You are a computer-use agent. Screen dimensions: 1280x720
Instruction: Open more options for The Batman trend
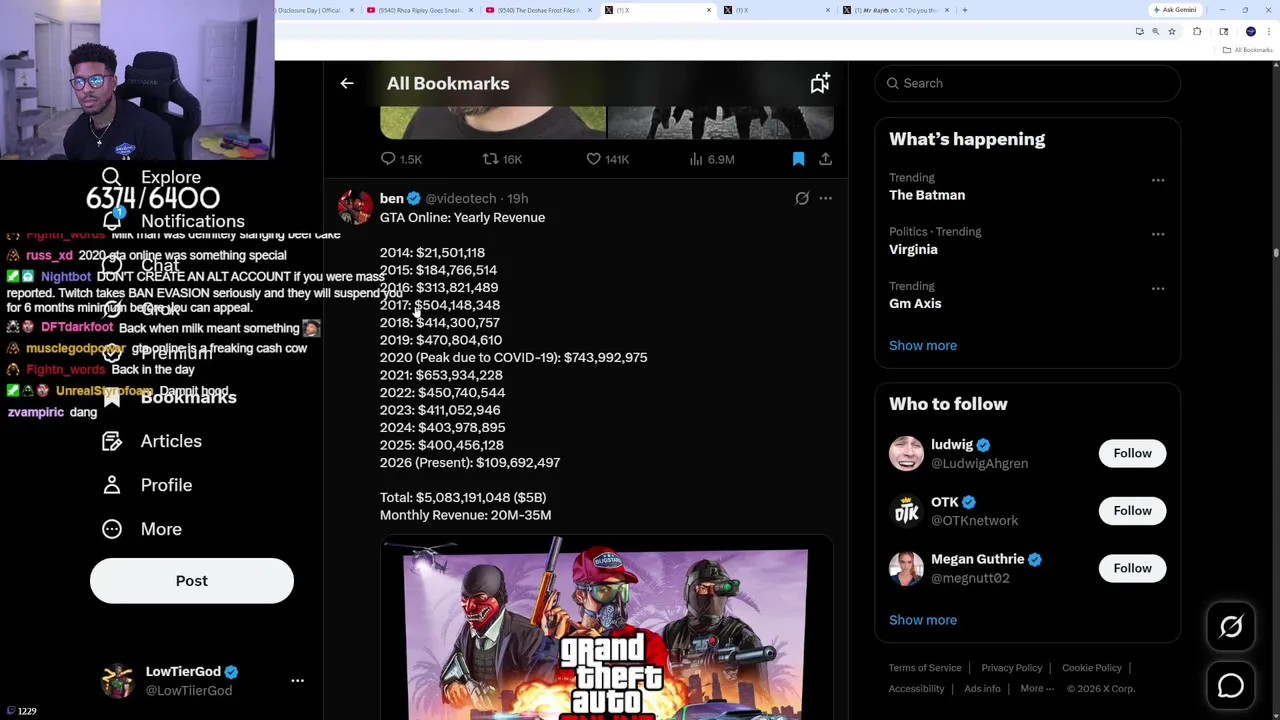click(1158, 180)
